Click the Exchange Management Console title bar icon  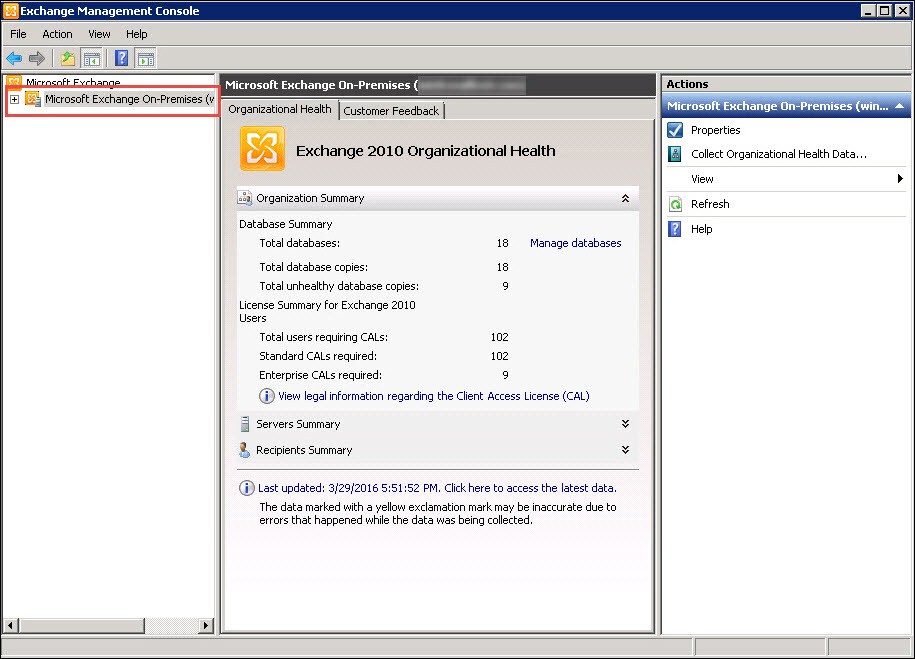click(x=11, y=11)
